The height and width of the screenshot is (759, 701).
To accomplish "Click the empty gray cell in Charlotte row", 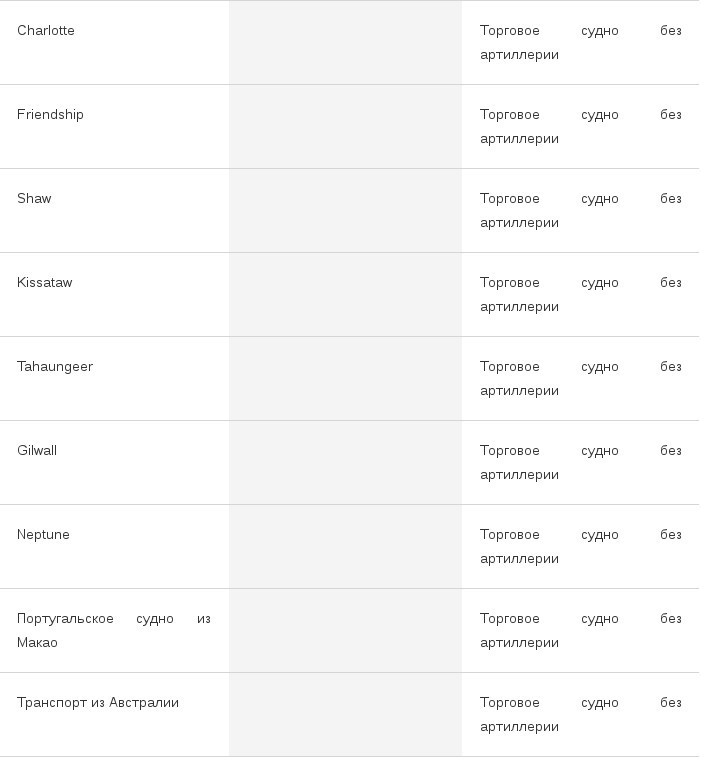I will tap(345, 43).
